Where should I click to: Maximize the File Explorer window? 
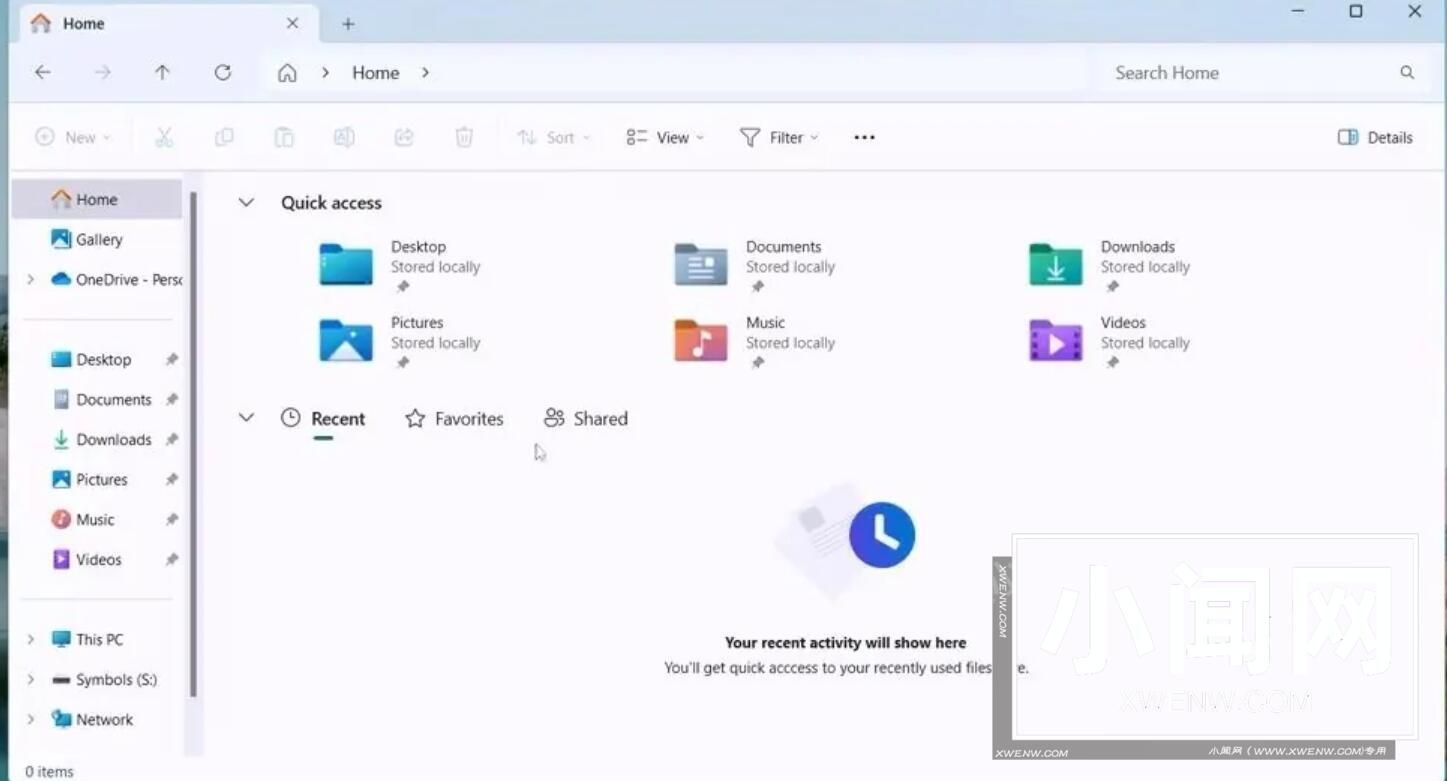[1356, 12]
